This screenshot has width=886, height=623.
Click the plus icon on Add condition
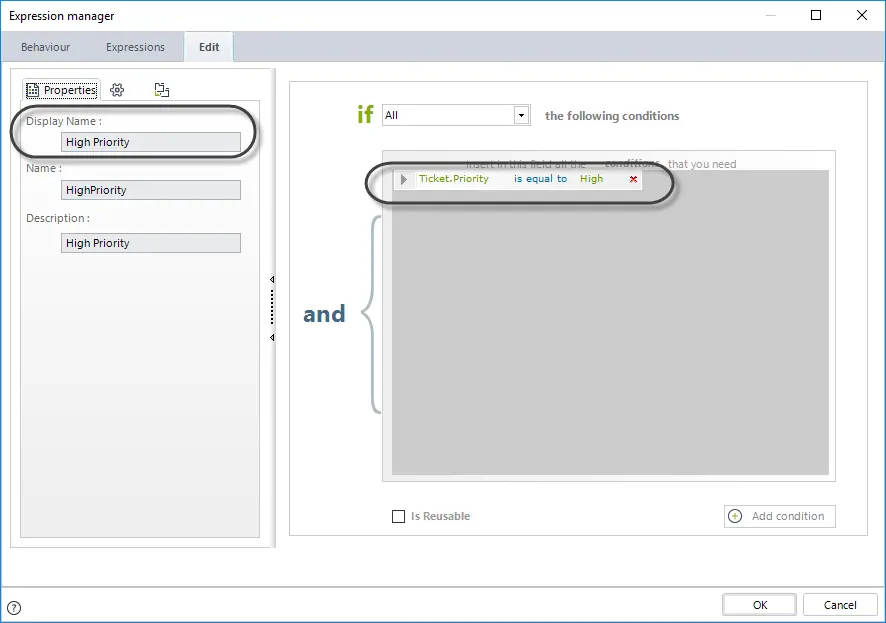click(735, 516)
